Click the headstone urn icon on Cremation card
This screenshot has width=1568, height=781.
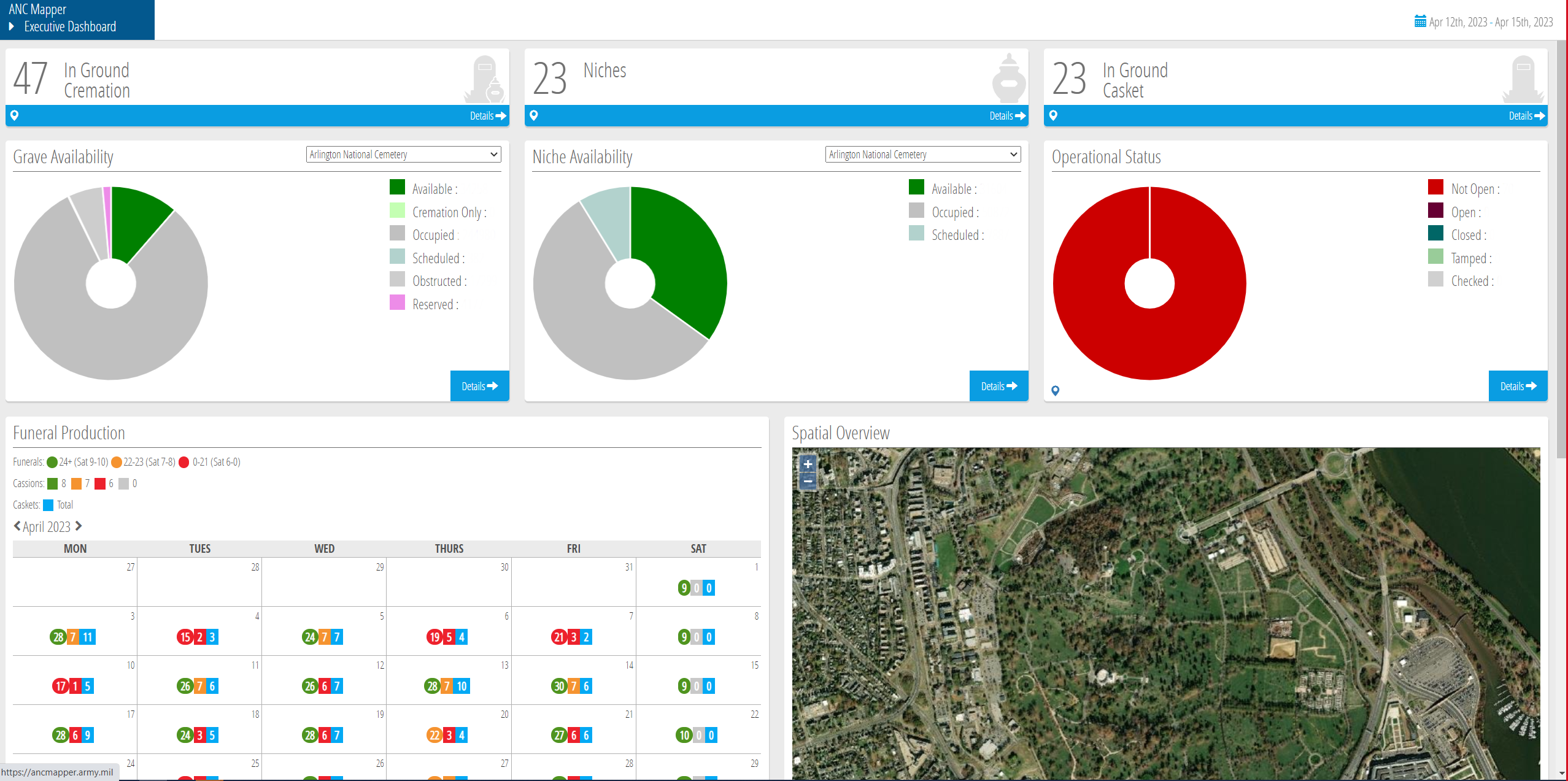click(485, 79)
